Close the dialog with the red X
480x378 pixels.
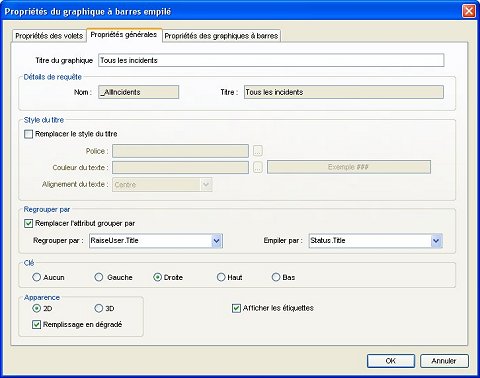[x=469, y=11]
